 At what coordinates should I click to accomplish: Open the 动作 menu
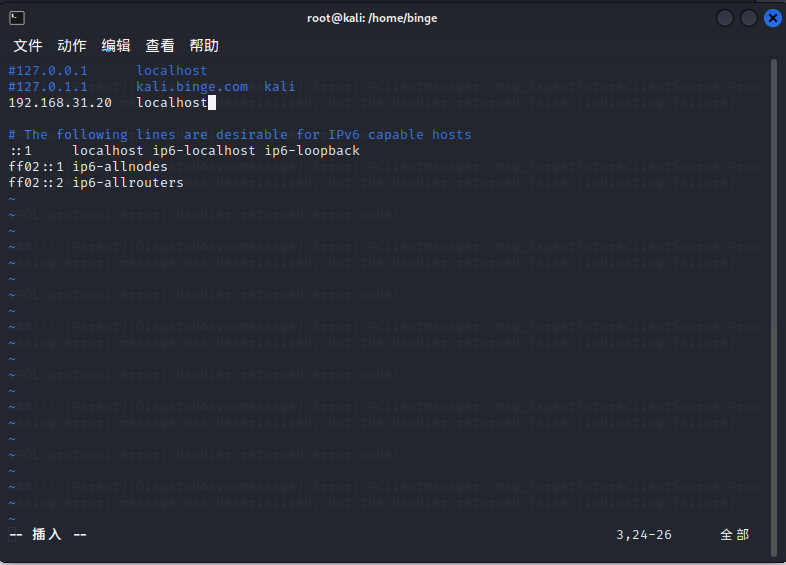tap(72, 46)
